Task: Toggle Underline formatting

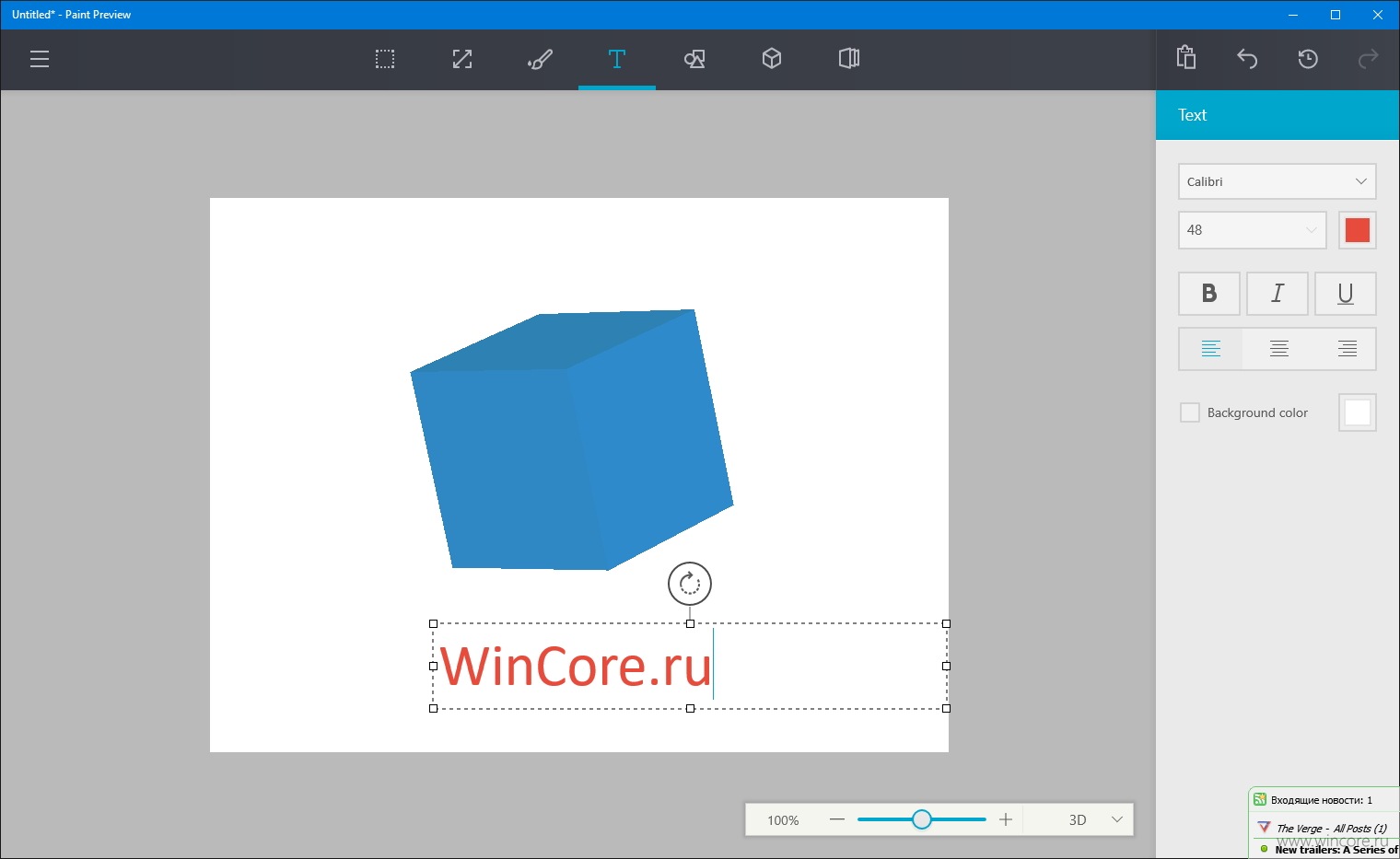Action: (x=1346, y=294)
